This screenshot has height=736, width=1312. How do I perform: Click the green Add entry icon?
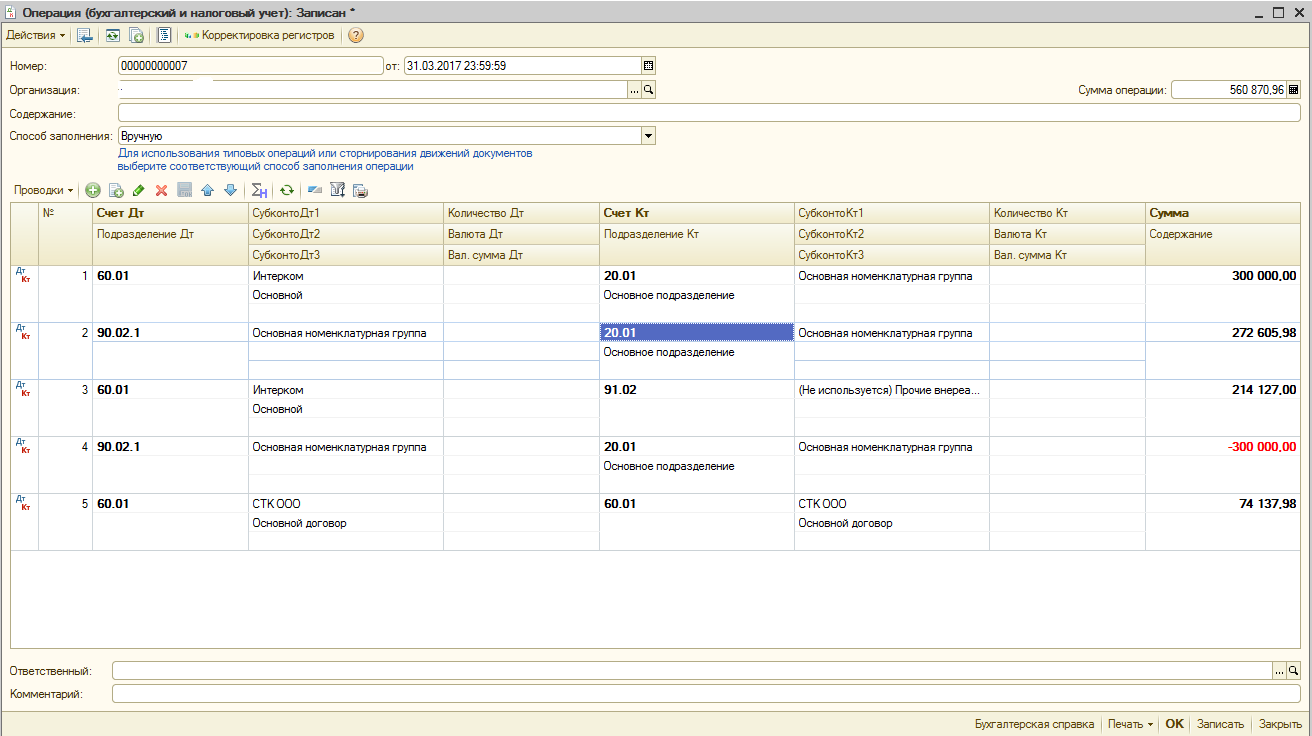93,190
